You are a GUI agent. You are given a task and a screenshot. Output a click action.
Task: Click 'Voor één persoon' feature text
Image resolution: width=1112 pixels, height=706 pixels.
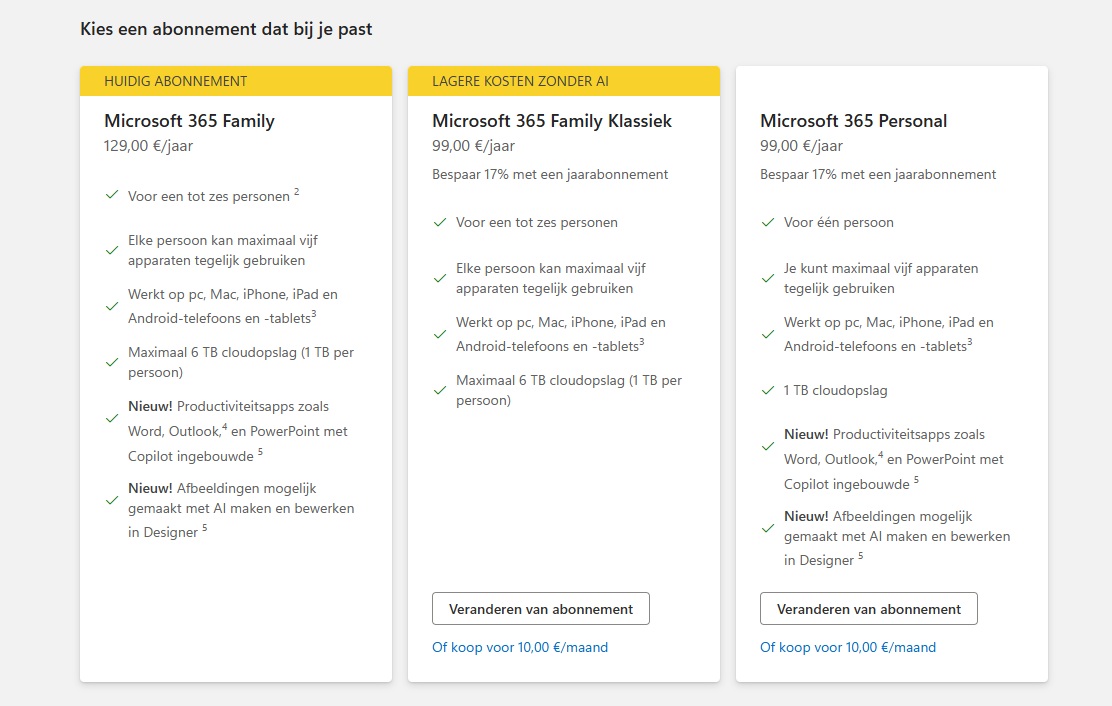pyautogui.click(x=839, y=223)
